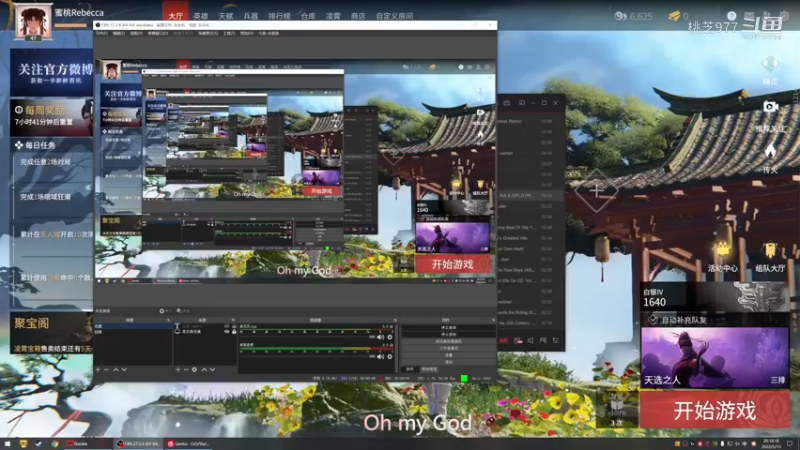Switch to the OBS taskbar button
This screenshot has width=800, height=450.
138,444
